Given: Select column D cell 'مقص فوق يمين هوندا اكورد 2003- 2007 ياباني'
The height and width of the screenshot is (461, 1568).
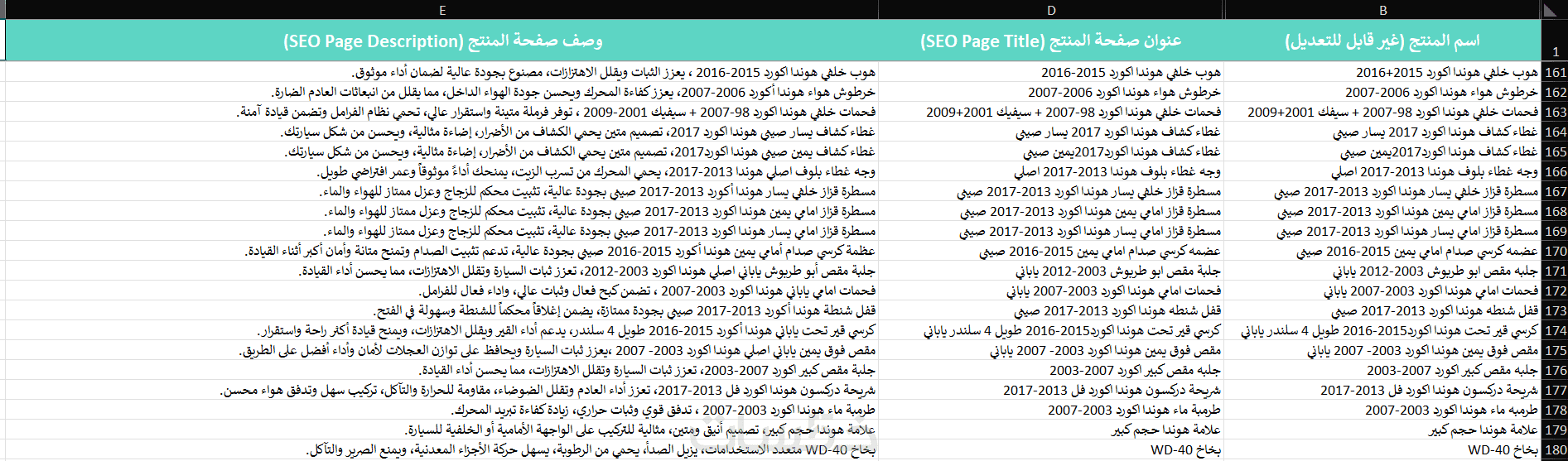Looking at the screenshot, I should [x=1051, y=350].
